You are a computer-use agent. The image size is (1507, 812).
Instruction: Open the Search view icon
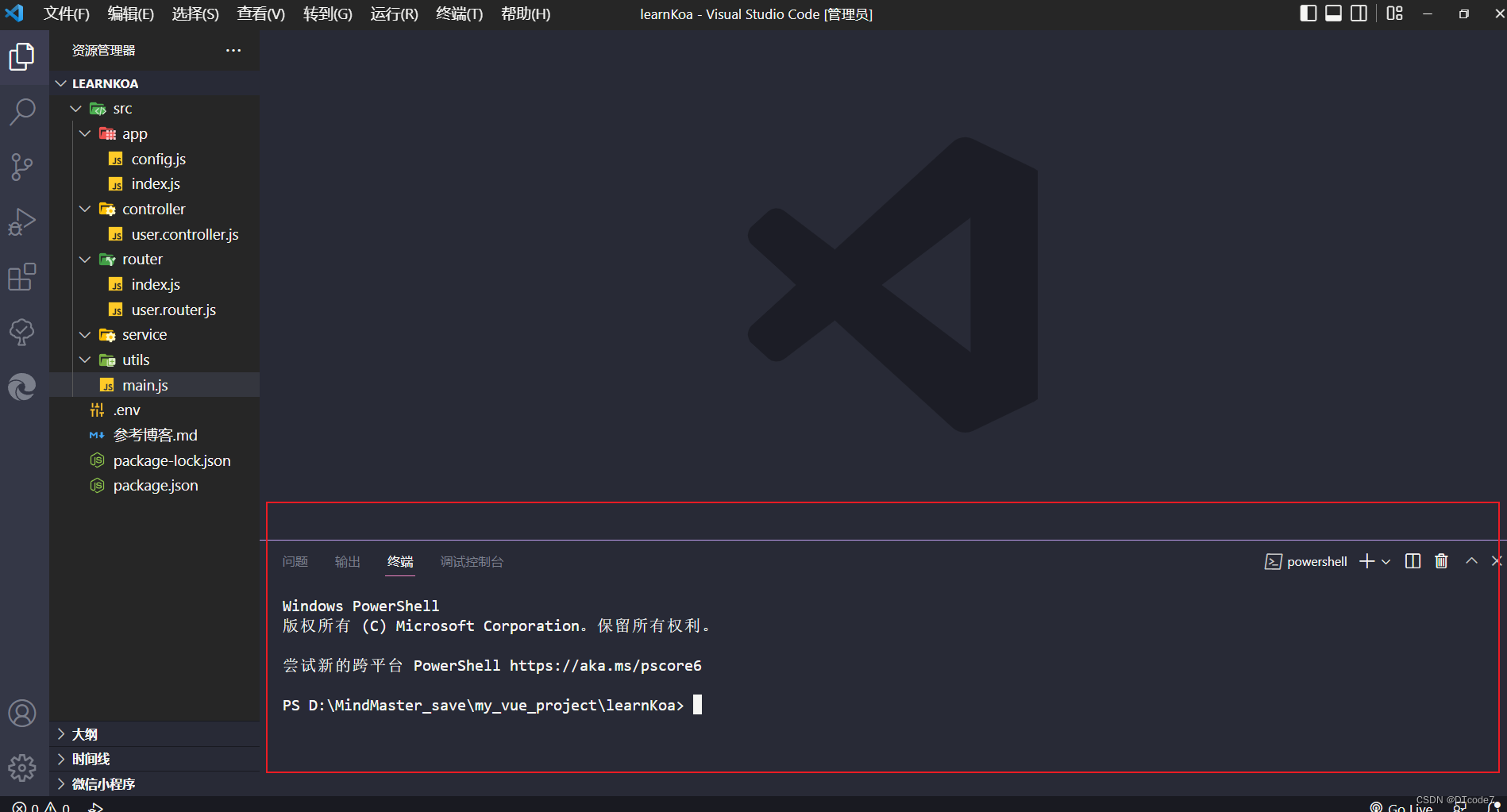click(x=22, y=112)
